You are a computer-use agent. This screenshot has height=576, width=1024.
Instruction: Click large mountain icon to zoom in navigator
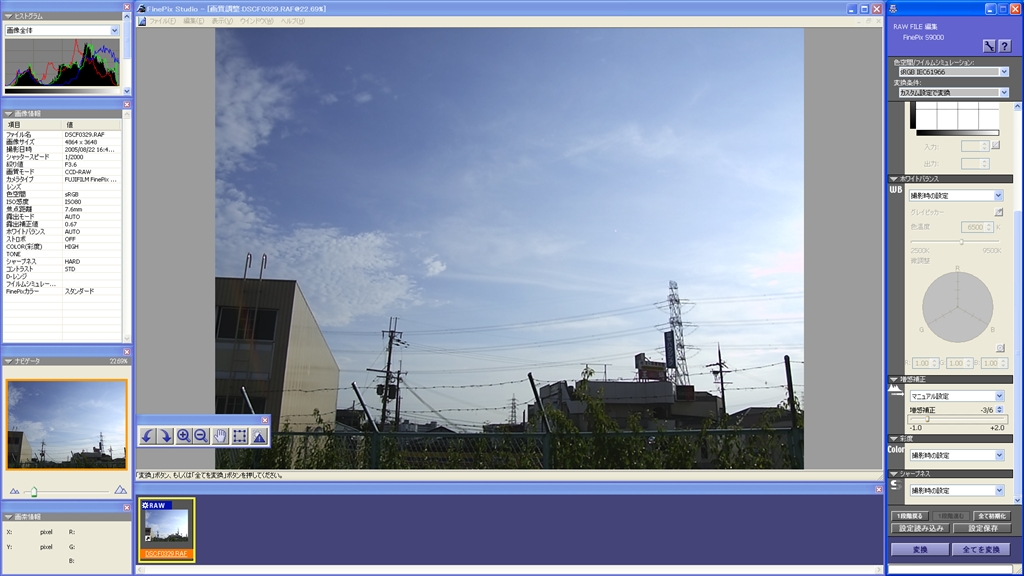tap(121, 489)
